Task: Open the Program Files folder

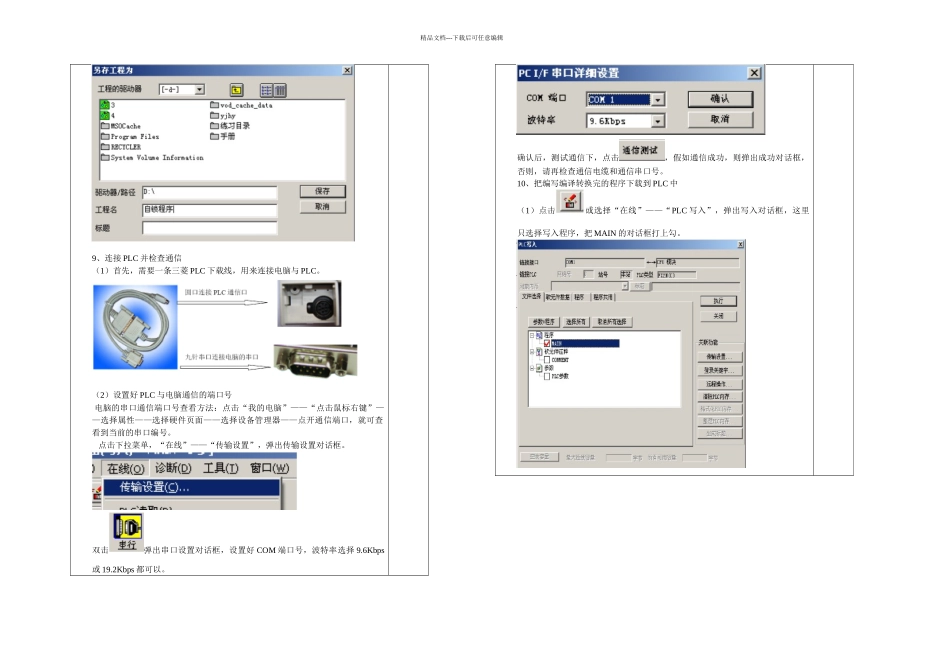Action: tap(130, 136)
